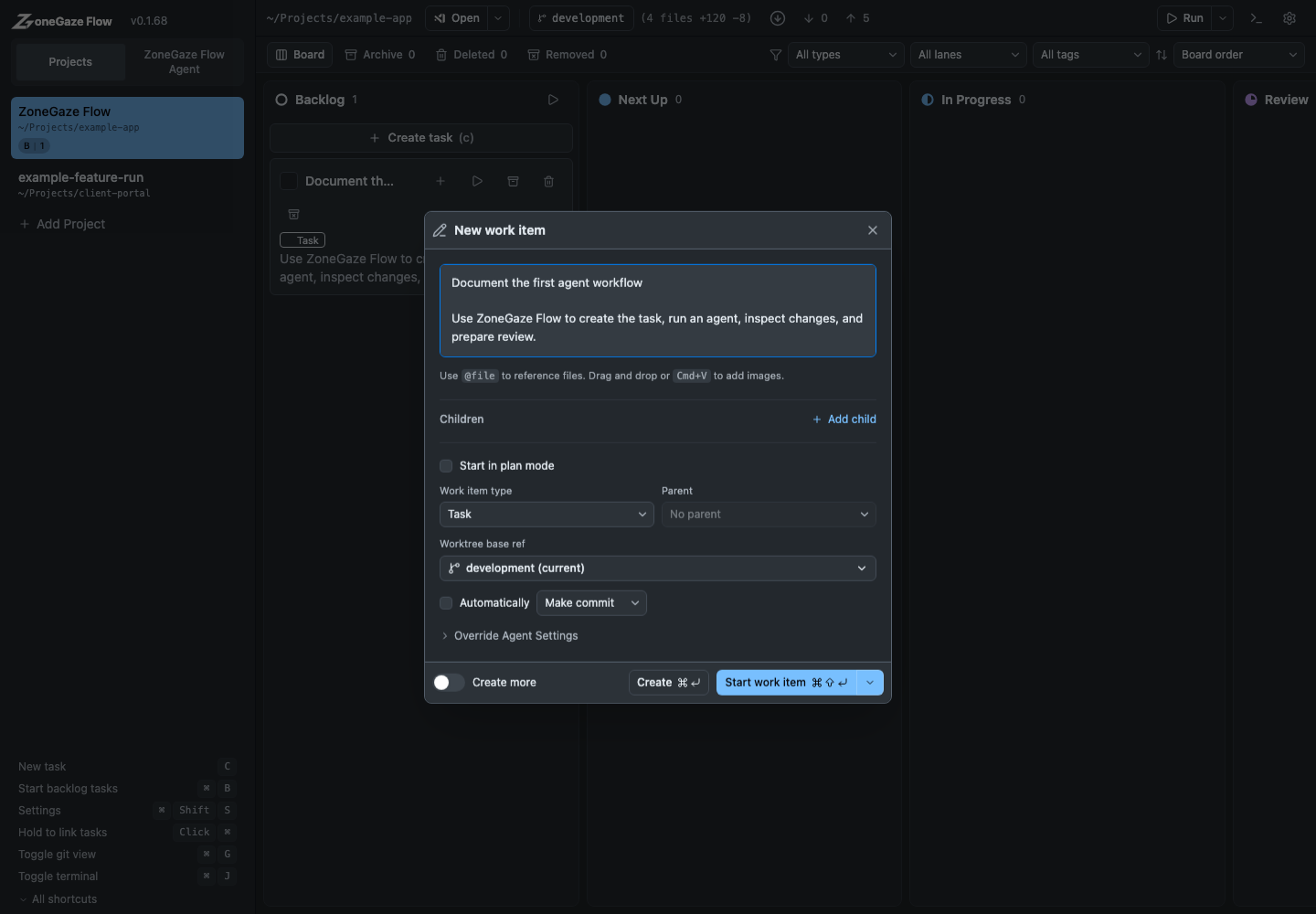Open the Run button dropdown arrow
This screenshot has width=1316, height=914.
click(1223, 18)
